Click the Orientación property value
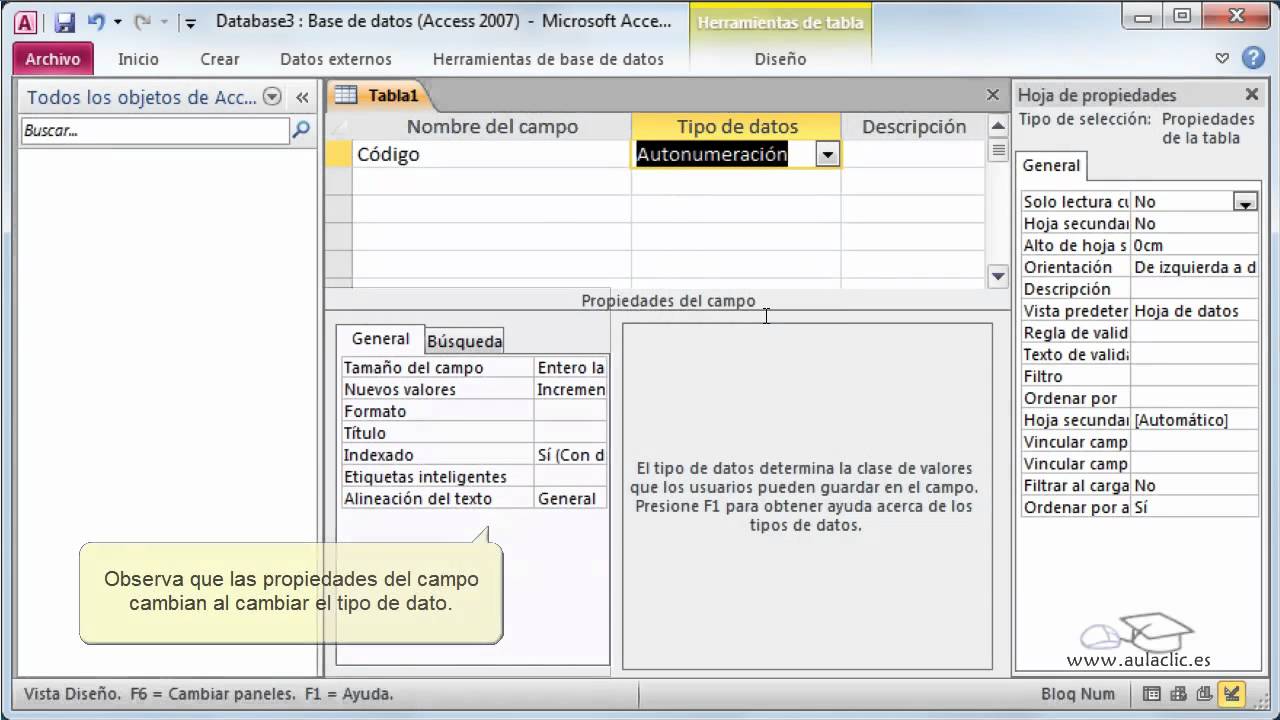 [x=1194, y=268]
